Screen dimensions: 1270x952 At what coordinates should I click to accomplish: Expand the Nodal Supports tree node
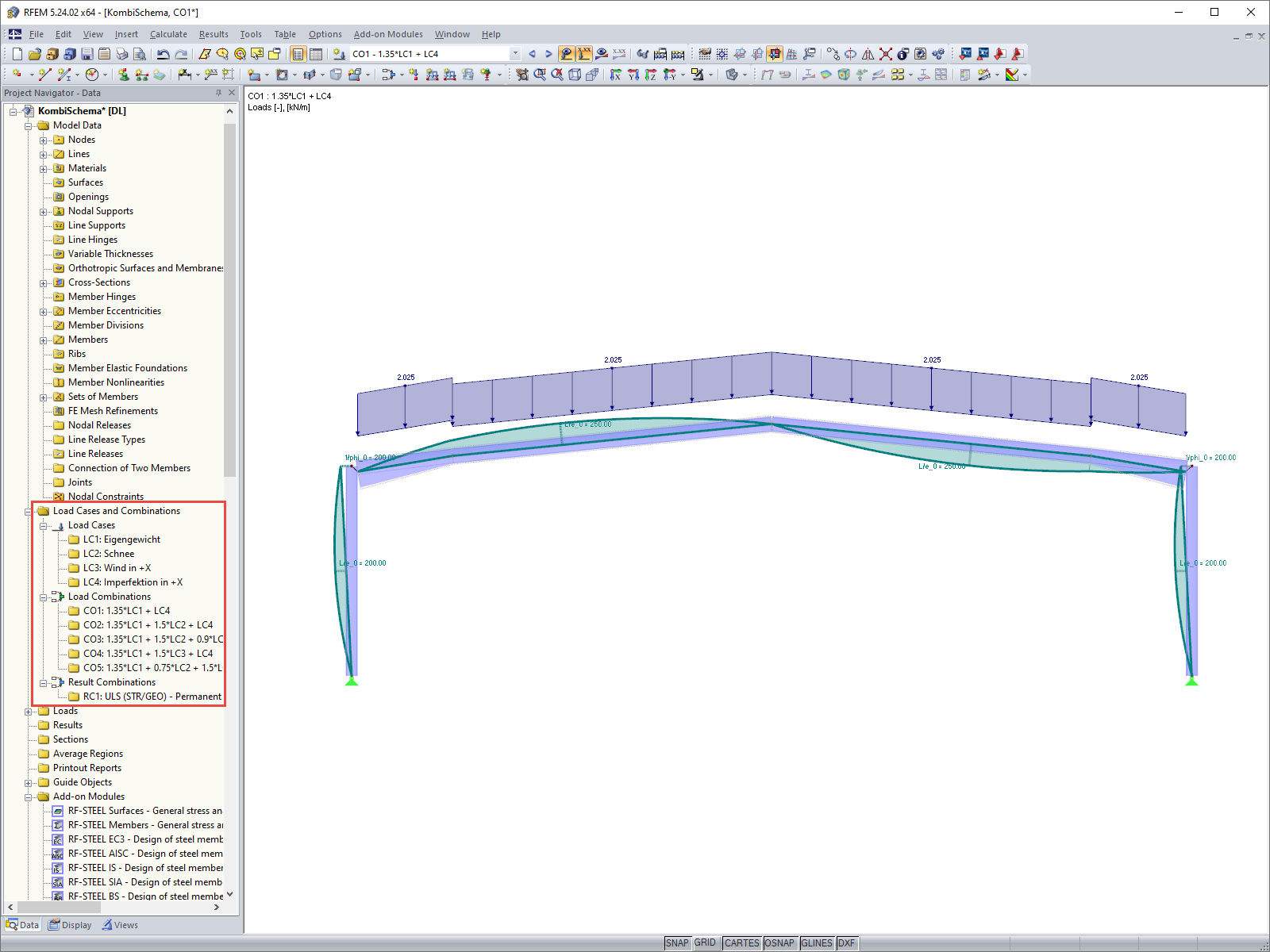click(x=44, y=211)
